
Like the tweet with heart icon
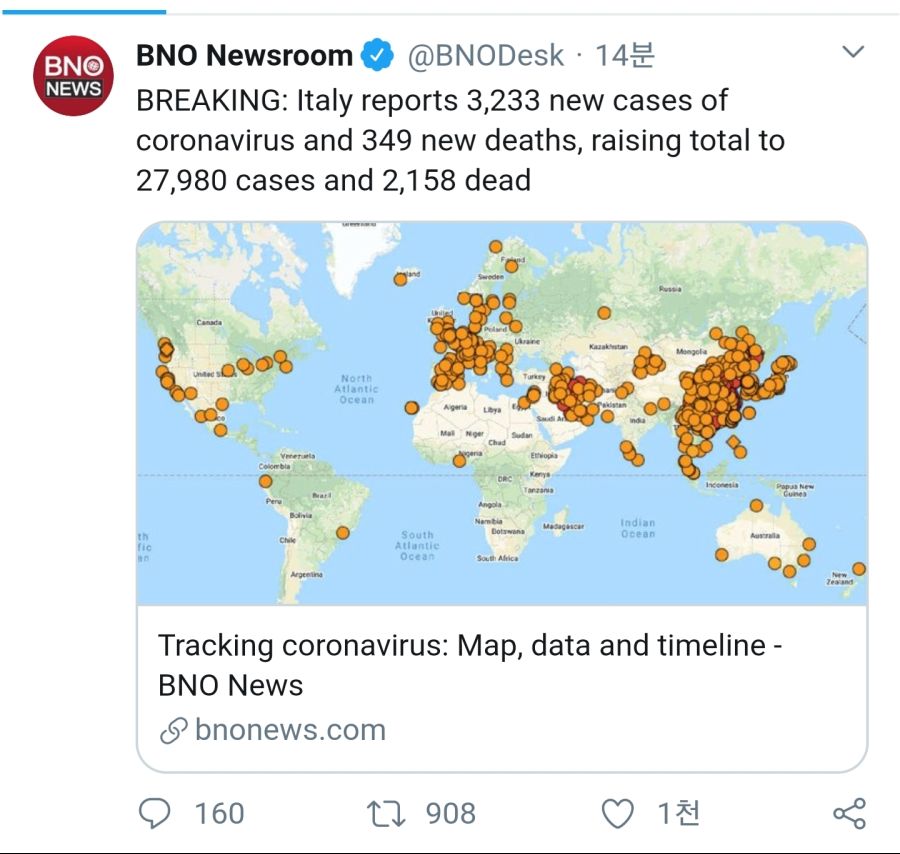[618, 813]
